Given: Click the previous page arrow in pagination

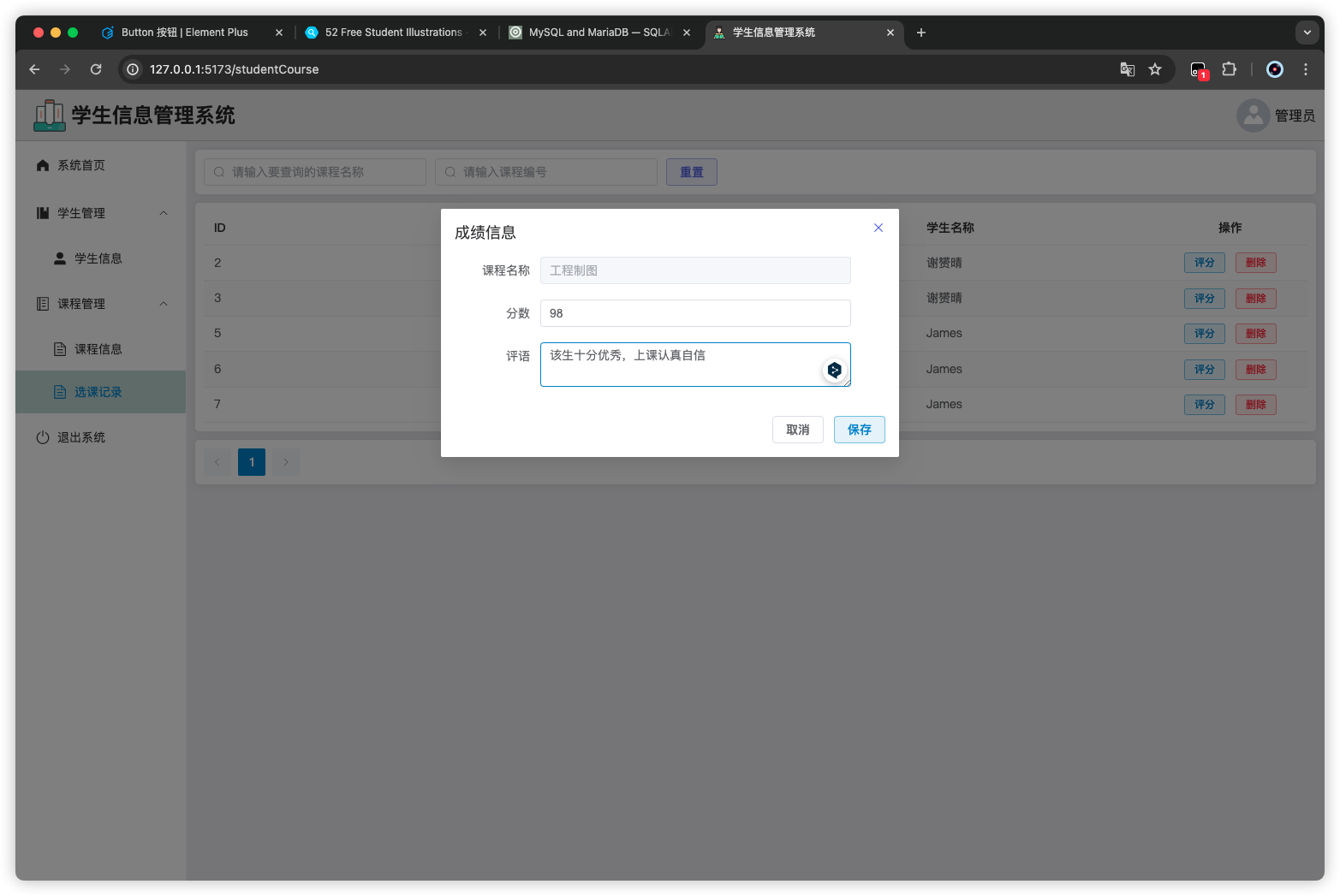Looking at the screenshot, I should (x=217, y=462).
